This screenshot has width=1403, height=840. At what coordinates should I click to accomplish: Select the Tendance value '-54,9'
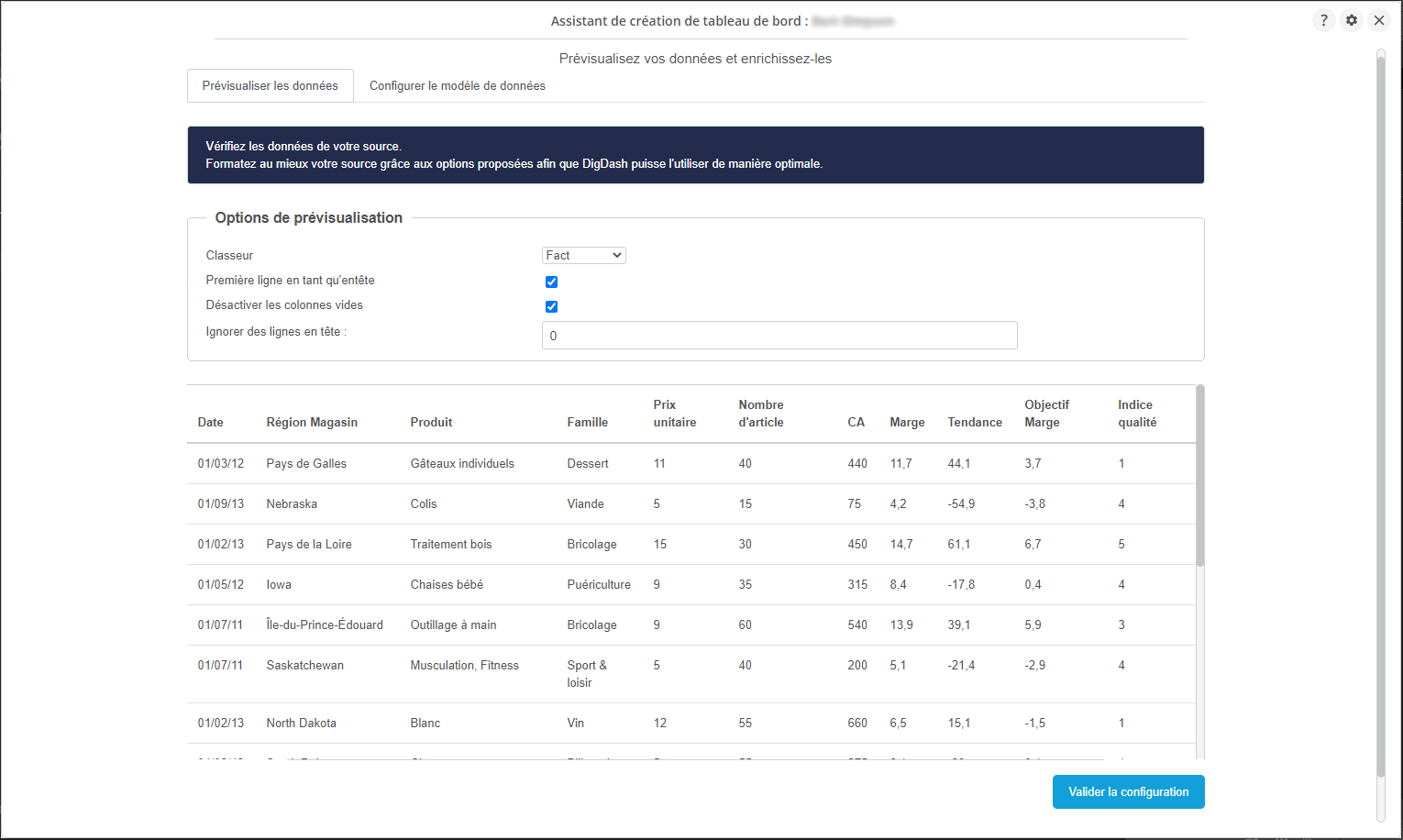961,503
